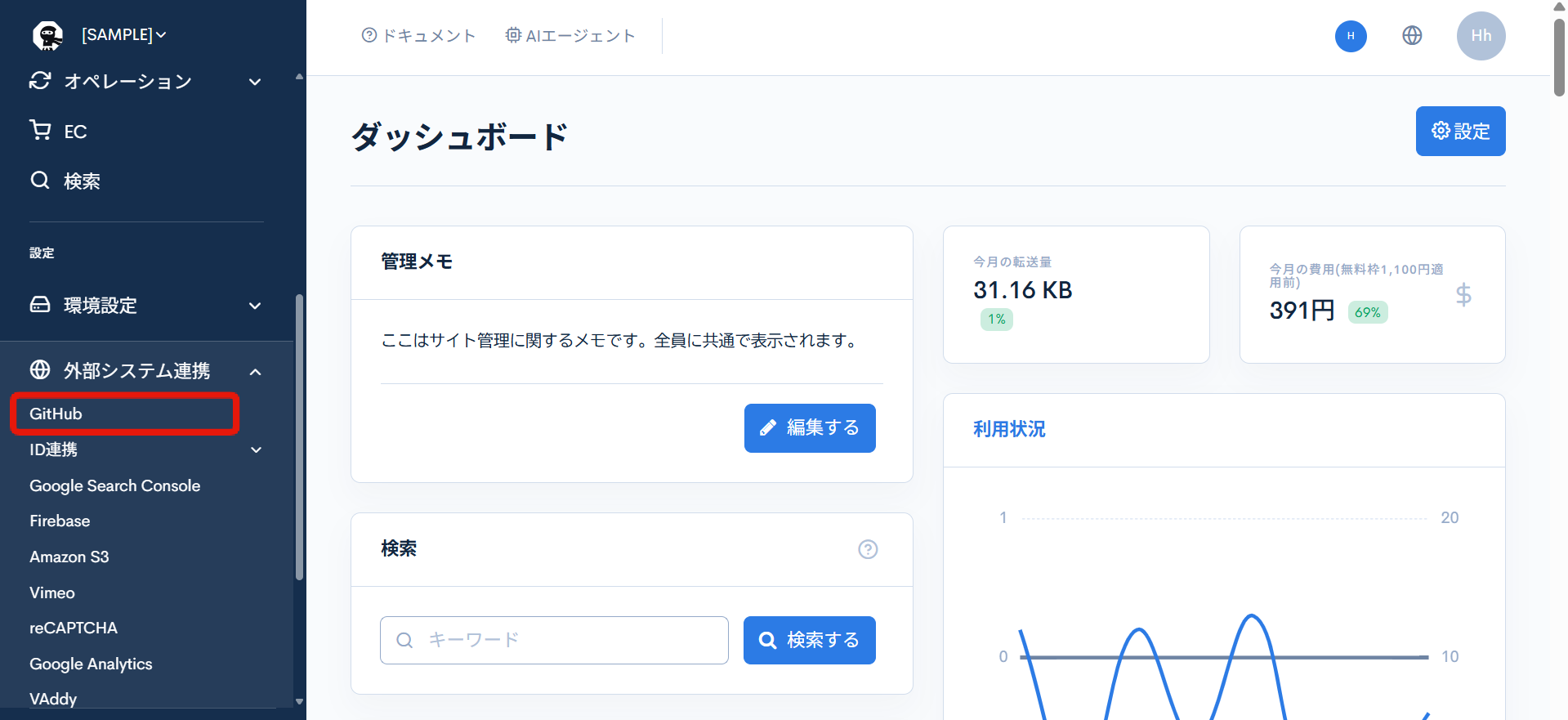
Task: Open the Vimeo integration item
Action: 52,593
